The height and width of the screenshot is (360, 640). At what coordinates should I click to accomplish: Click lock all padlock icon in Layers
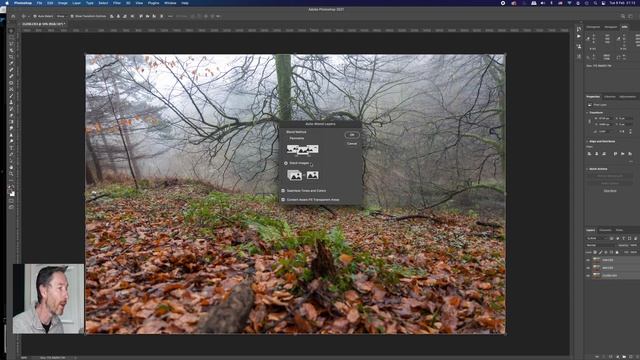click(x=617, y=252)
